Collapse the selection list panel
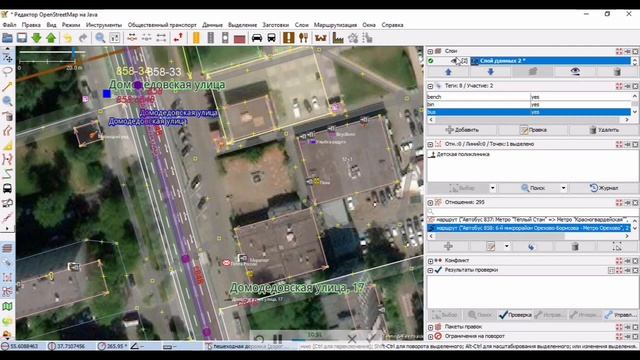This screenshot has width=640, height=360. pyautogui.click(x=430, y=144)
